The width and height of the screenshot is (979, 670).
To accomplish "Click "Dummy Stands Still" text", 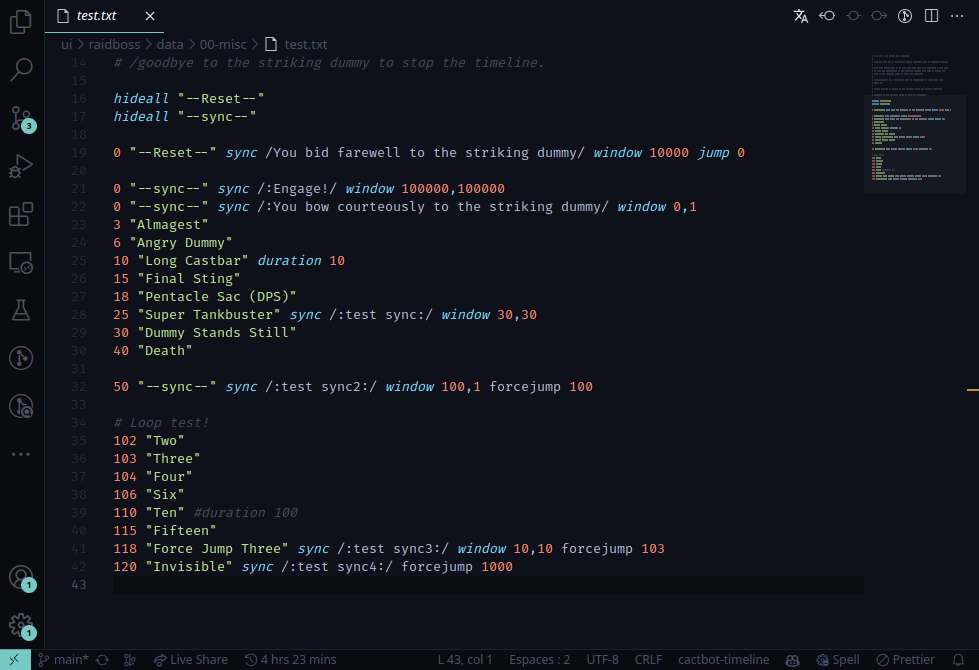I will (x=217, y=333).
